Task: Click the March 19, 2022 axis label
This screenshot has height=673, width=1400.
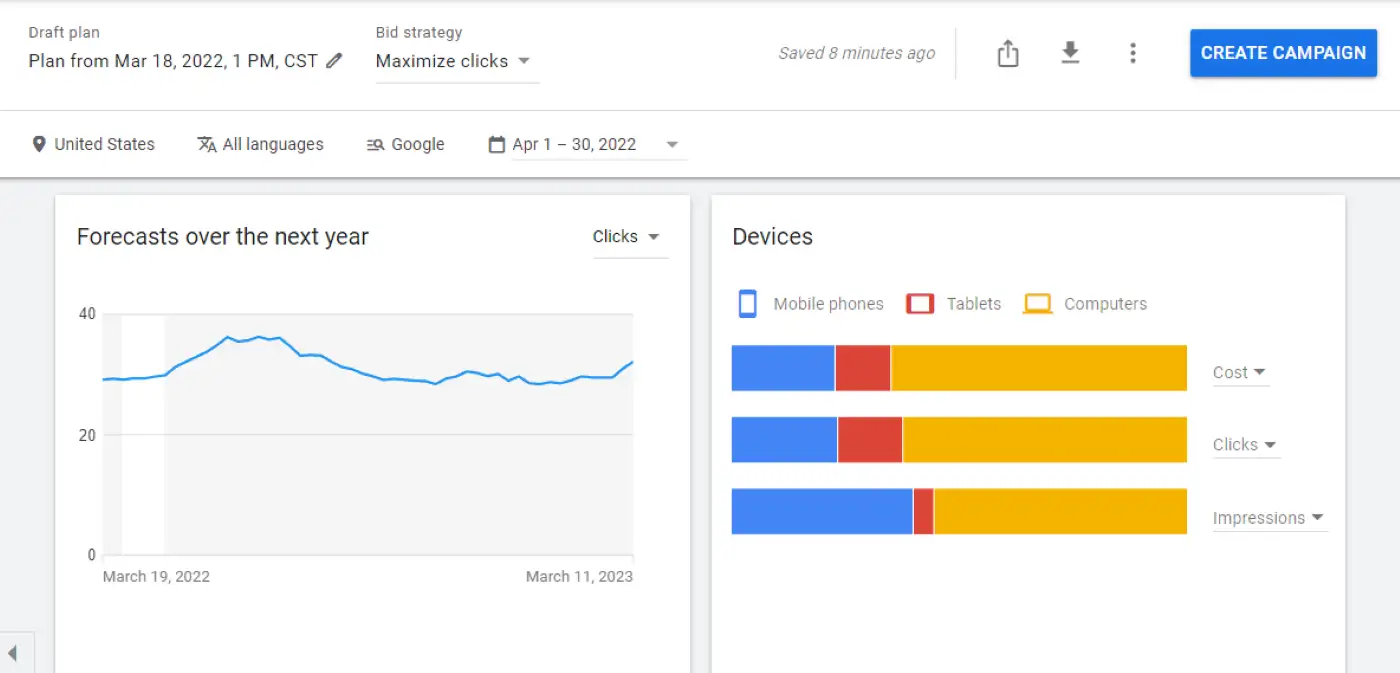Action: tap(156, 576)
